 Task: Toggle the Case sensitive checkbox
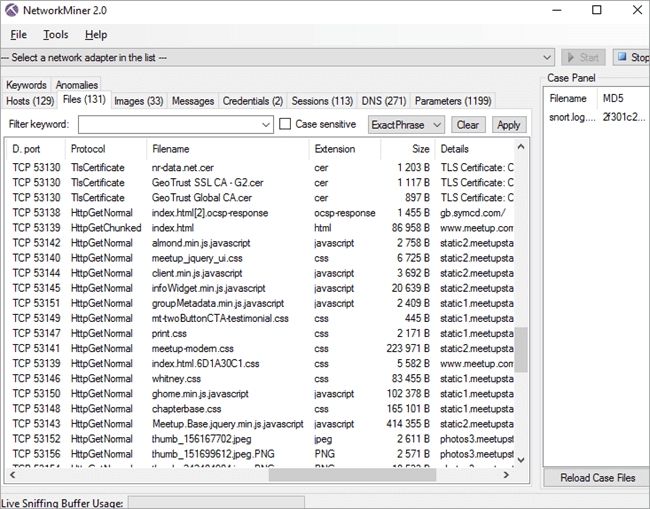coord(285,124)
